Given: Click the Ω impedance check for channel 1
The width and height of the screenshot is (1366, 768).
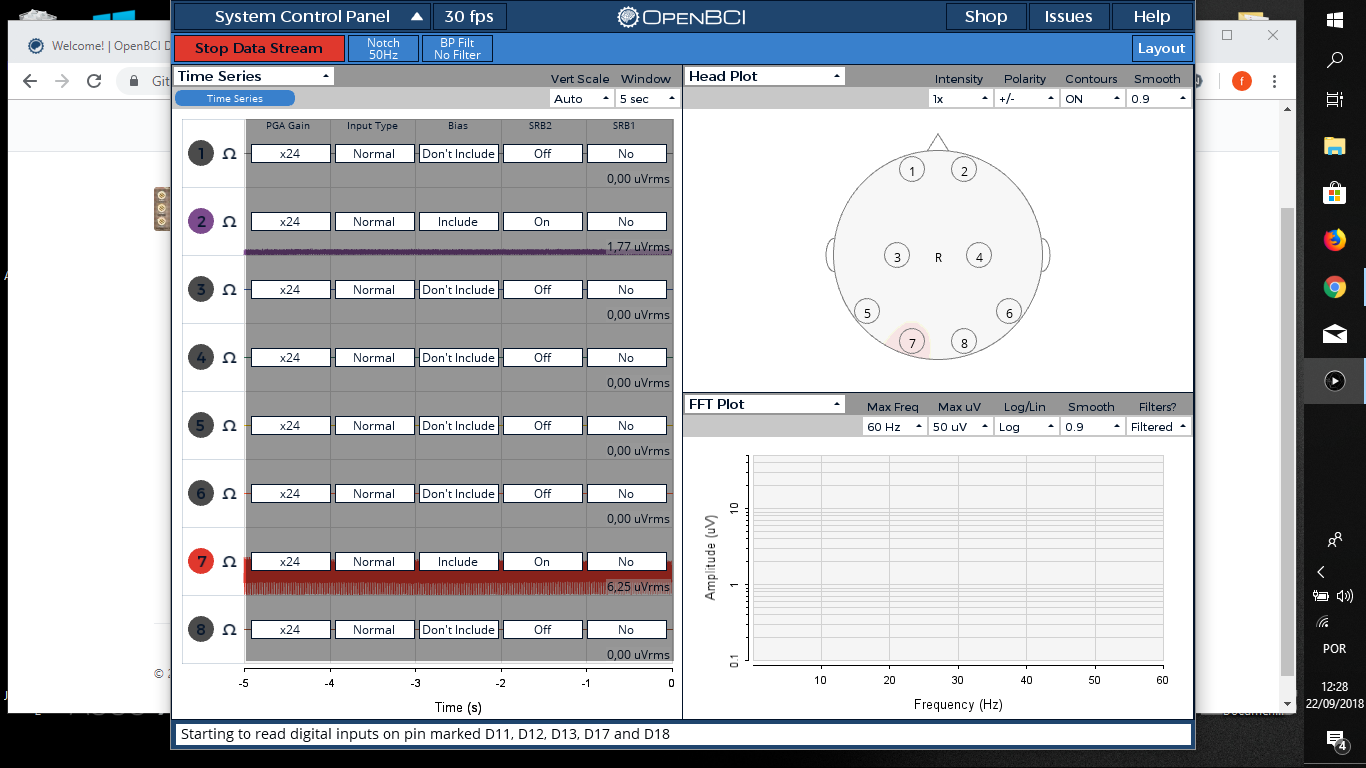Looking at the screenshot, I should coord(227,153).
